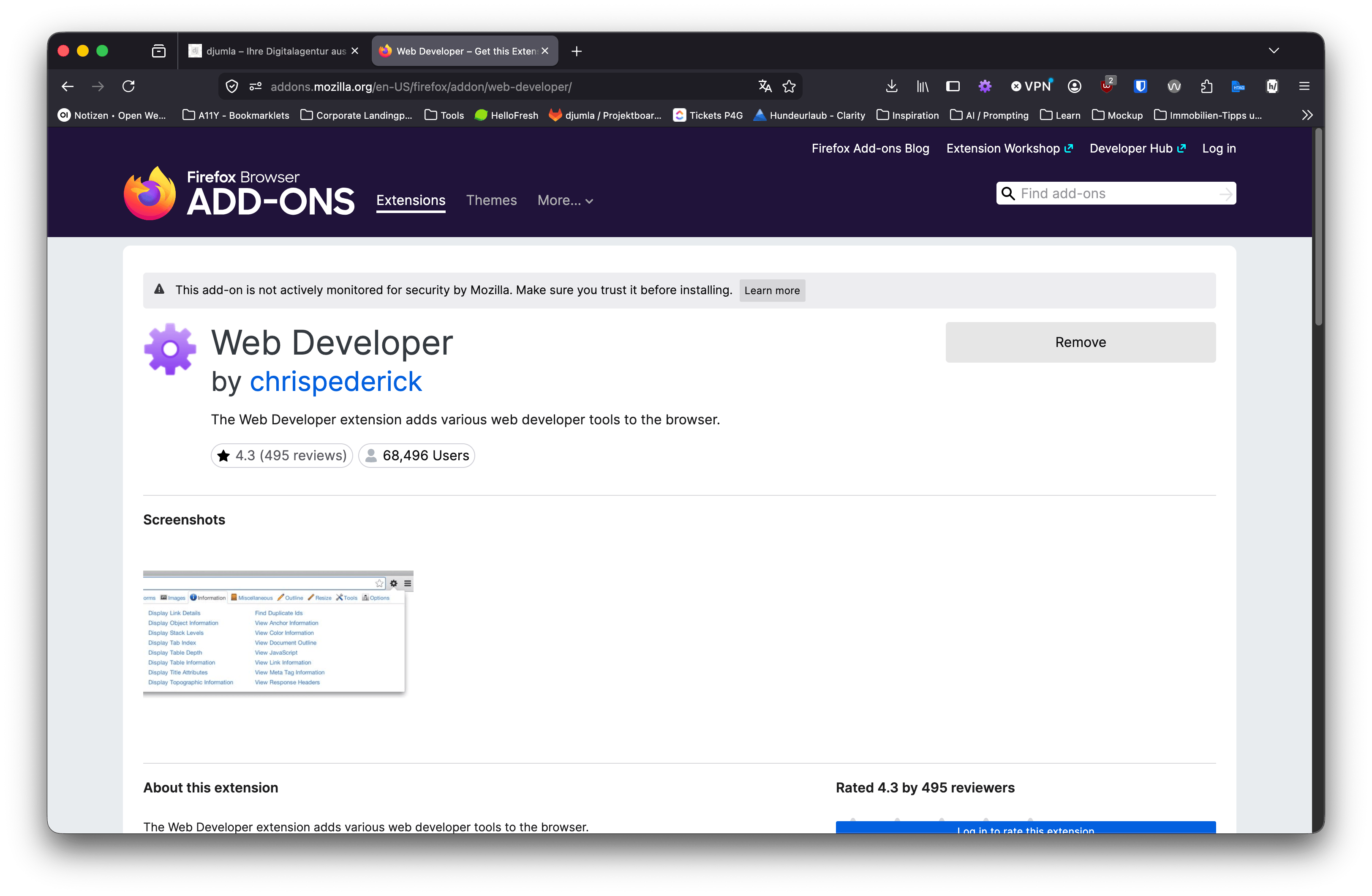
Task: Open the Mockup bookmark folder
Action: [1117, 115]
